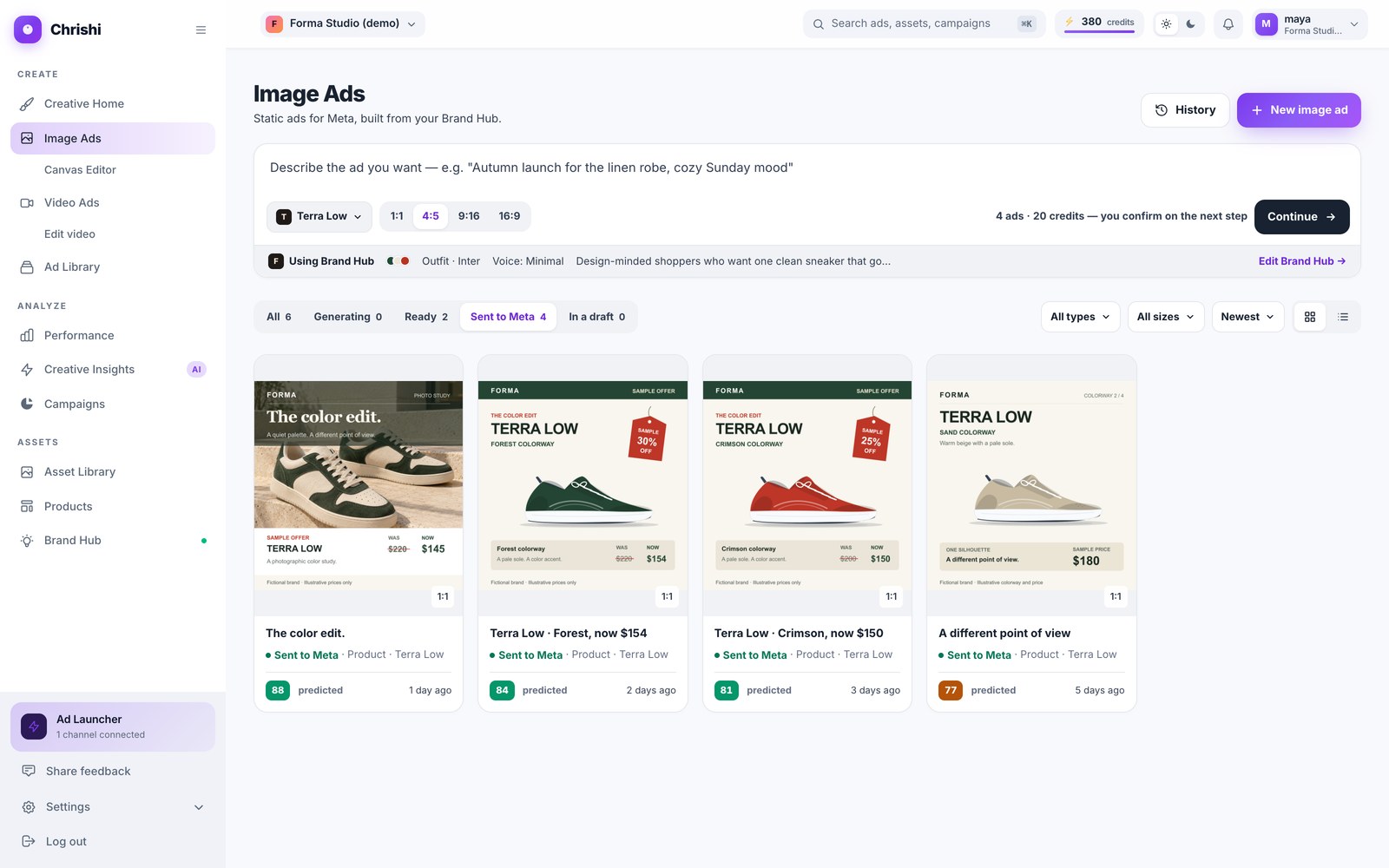Viewport: 1389px width, 868px height.
Task: Switch to light theme sun icon
Action: 1166,24
